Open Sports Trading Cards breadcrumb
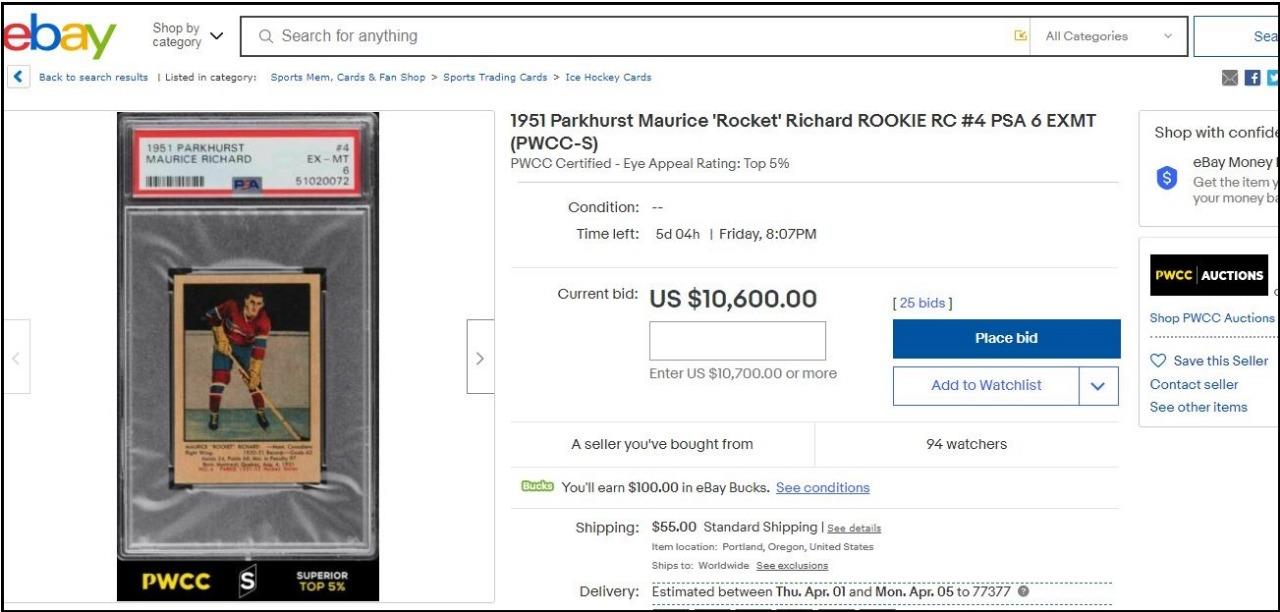This screenshot has height=612, width=1280. pos(495,77)
